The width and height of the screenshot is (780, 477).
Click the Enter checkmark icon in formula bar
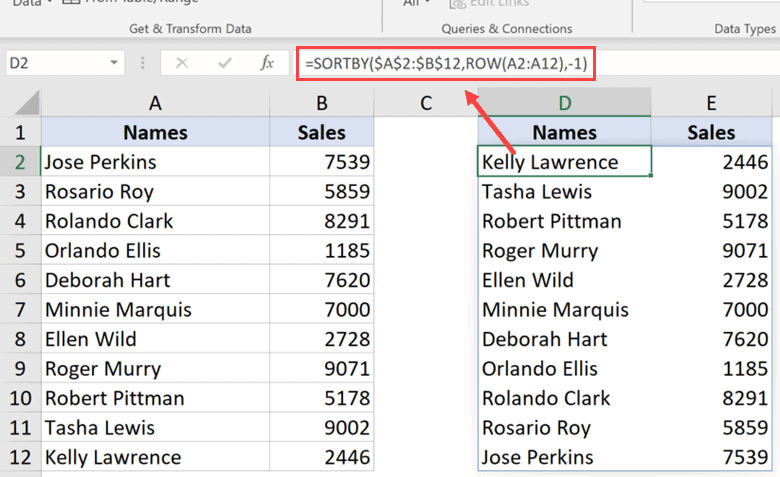coord(224,63)
